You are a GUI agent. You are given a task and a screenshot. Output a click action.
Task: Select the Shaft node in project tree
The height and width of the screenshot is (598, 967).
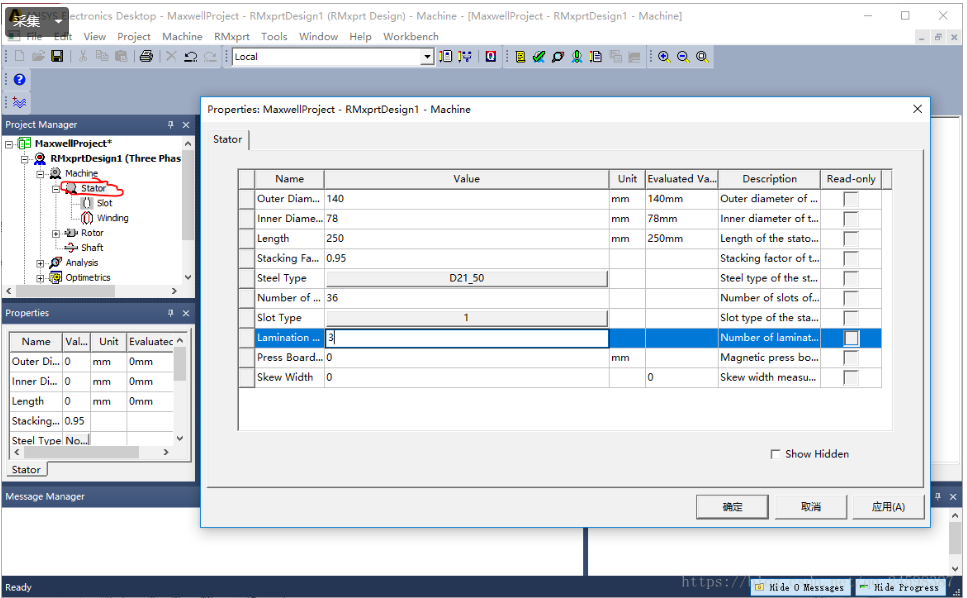click(92, 247)
